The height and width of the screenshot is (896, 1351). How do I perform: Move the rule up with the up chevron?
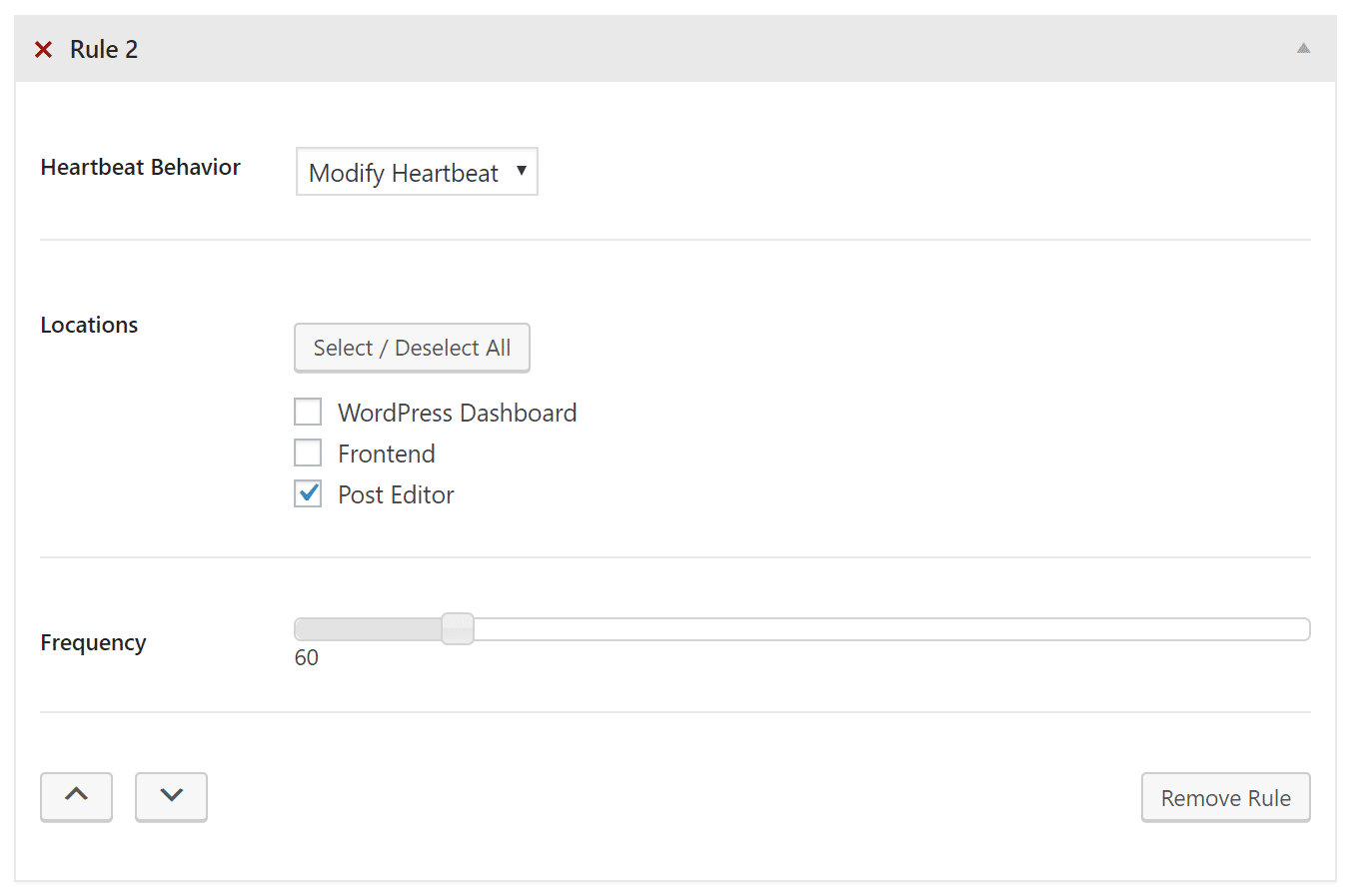(76, 796)
